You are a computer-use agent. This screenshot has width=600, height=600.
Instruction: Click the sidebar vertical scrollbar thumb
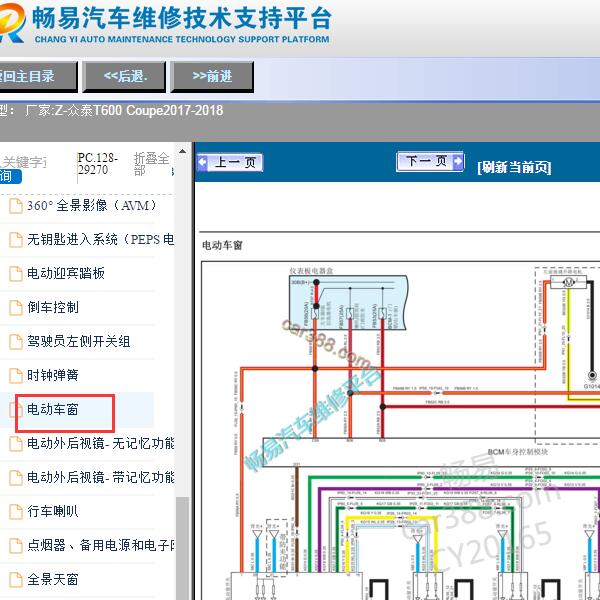coord(183,548)
